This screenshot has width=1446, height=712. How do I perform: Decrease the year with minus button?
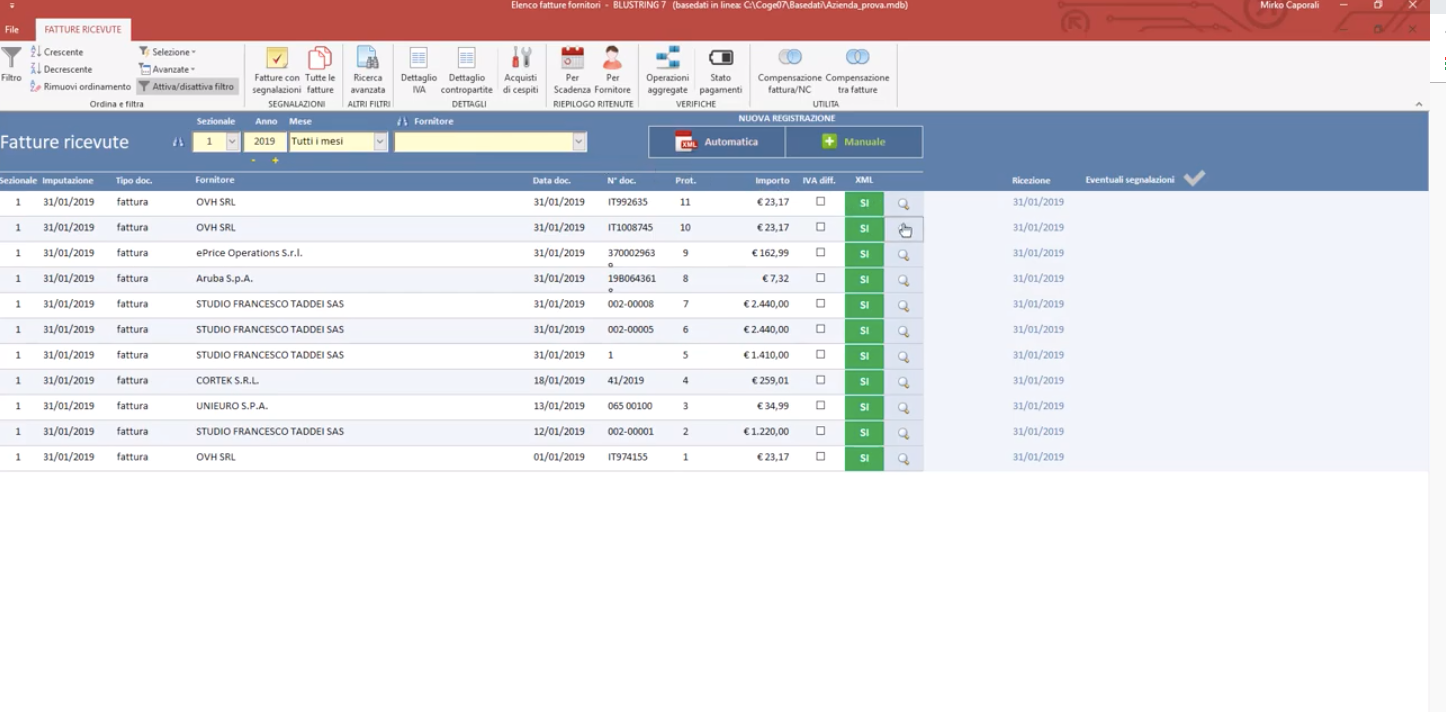(254, 160)
